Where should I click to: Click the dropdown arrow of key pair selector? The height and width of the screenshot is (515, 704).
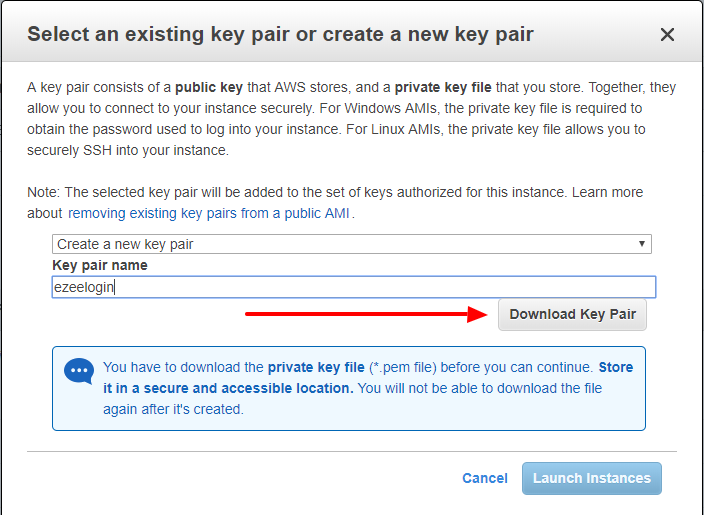(641, 244)
